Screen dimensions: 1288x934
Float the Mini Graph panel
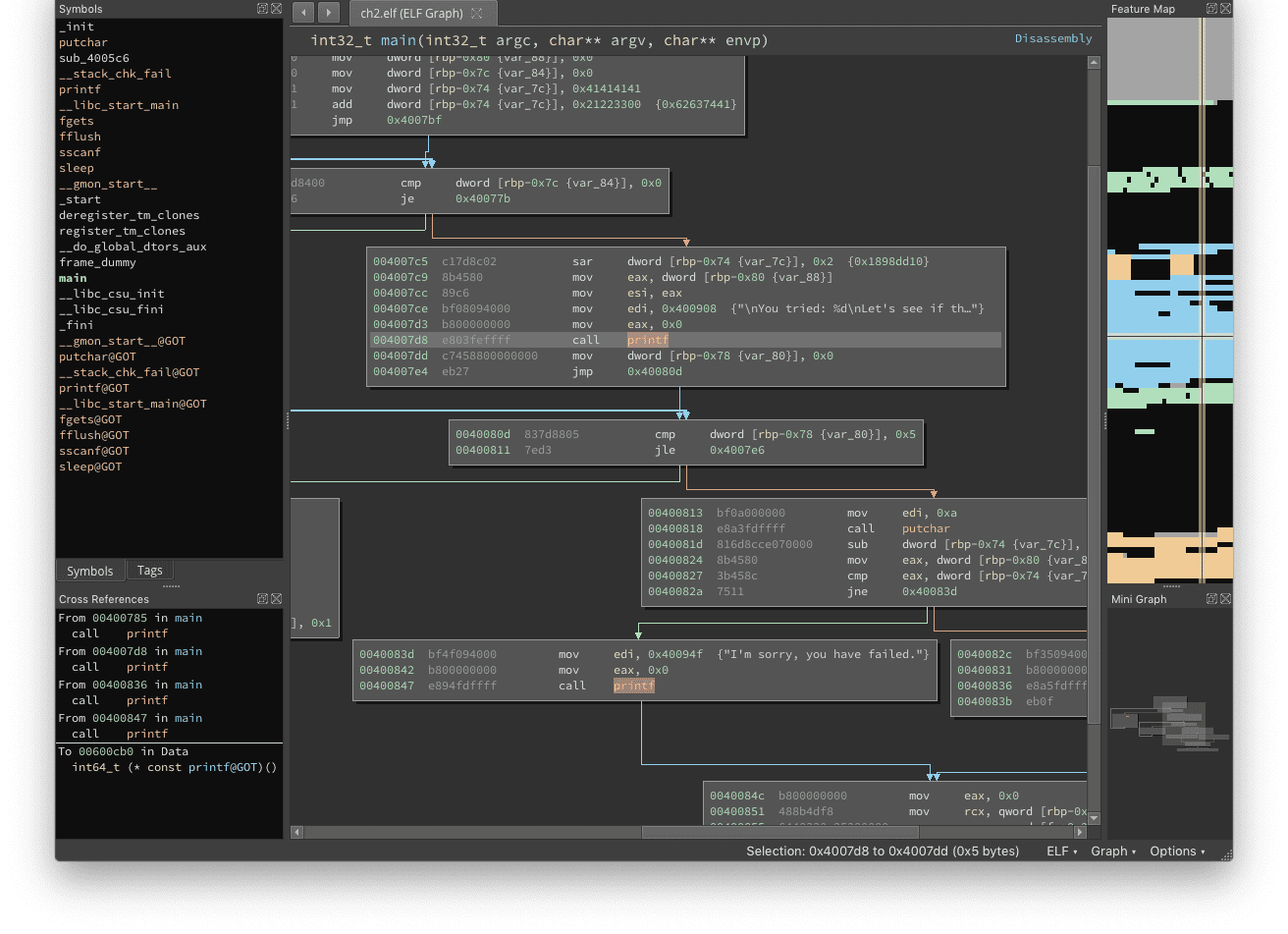(1212, 599)
